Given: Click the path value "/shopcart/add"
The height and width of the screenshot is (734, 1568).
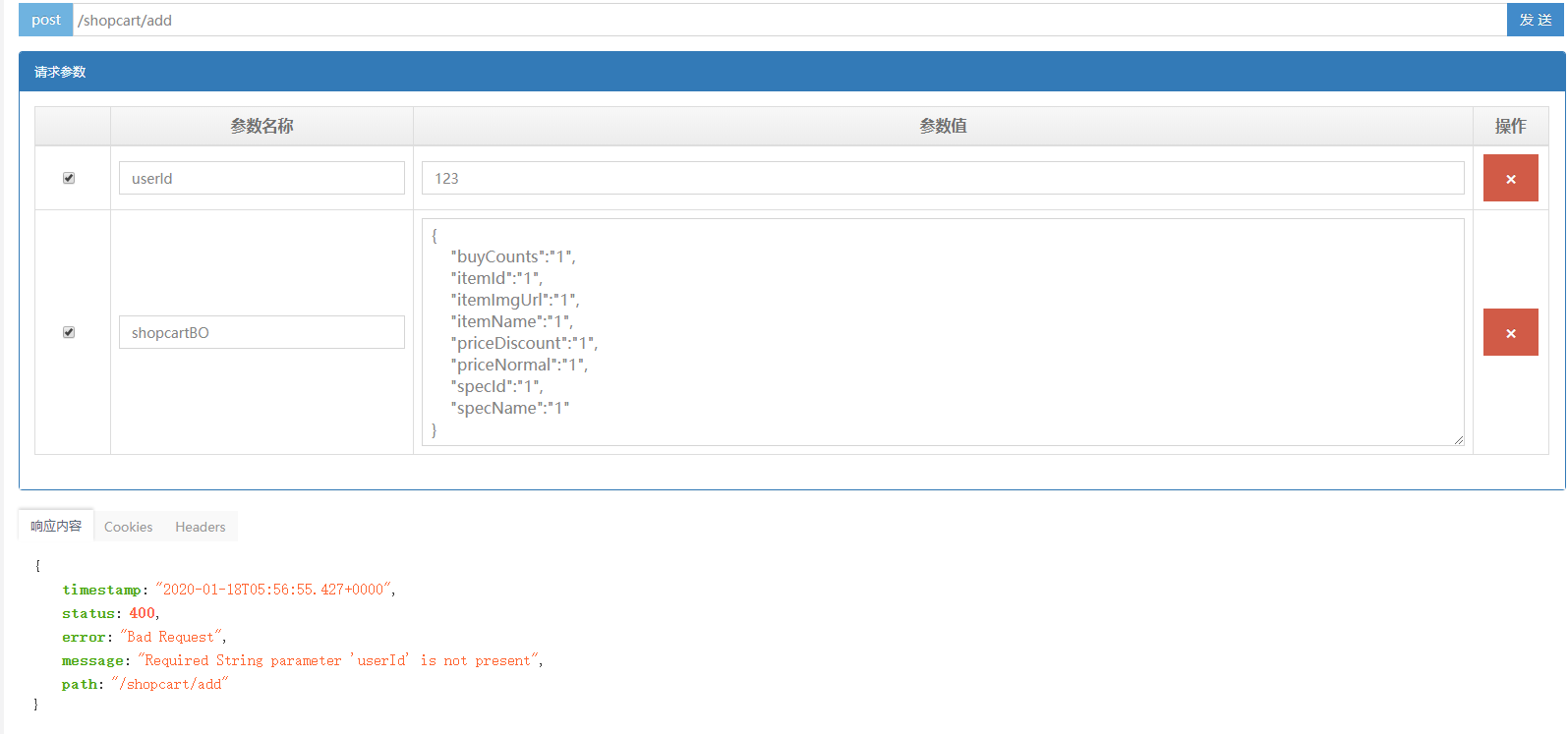Looking at the screenshot, I should pos(169,684).
